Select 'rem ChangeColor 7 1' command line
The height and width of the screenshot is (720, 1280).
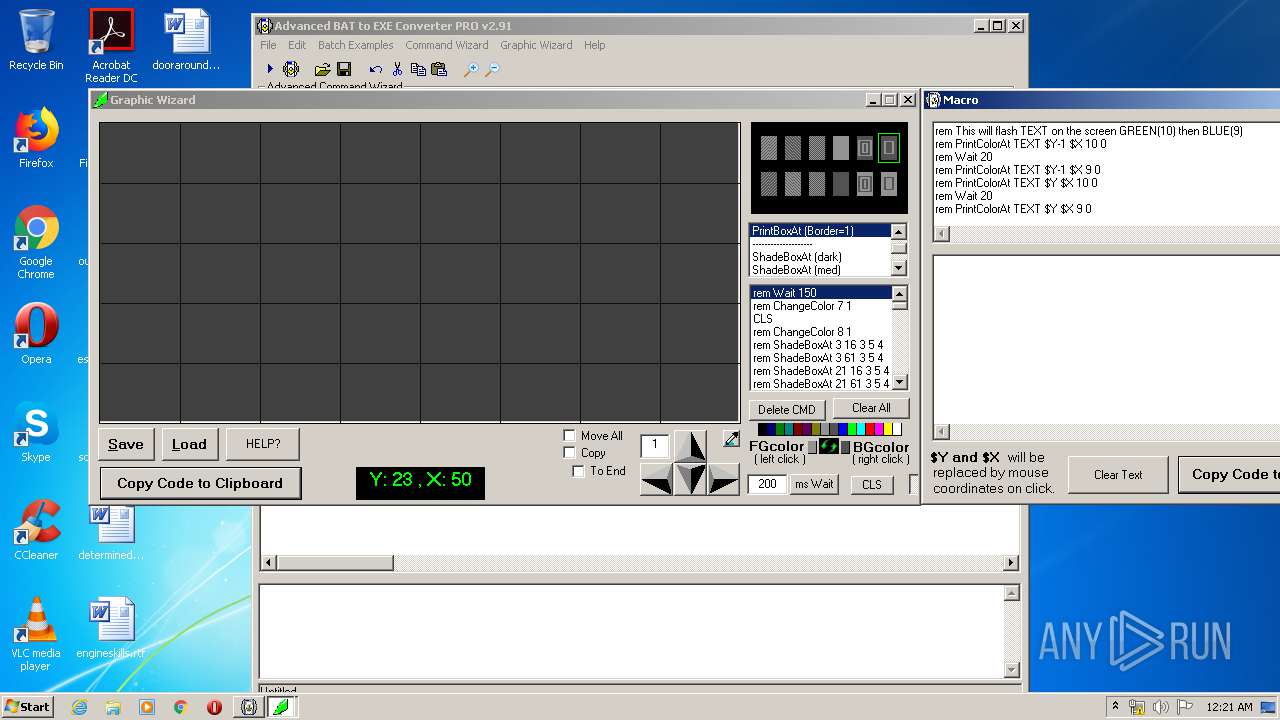(x=820, y=306)
